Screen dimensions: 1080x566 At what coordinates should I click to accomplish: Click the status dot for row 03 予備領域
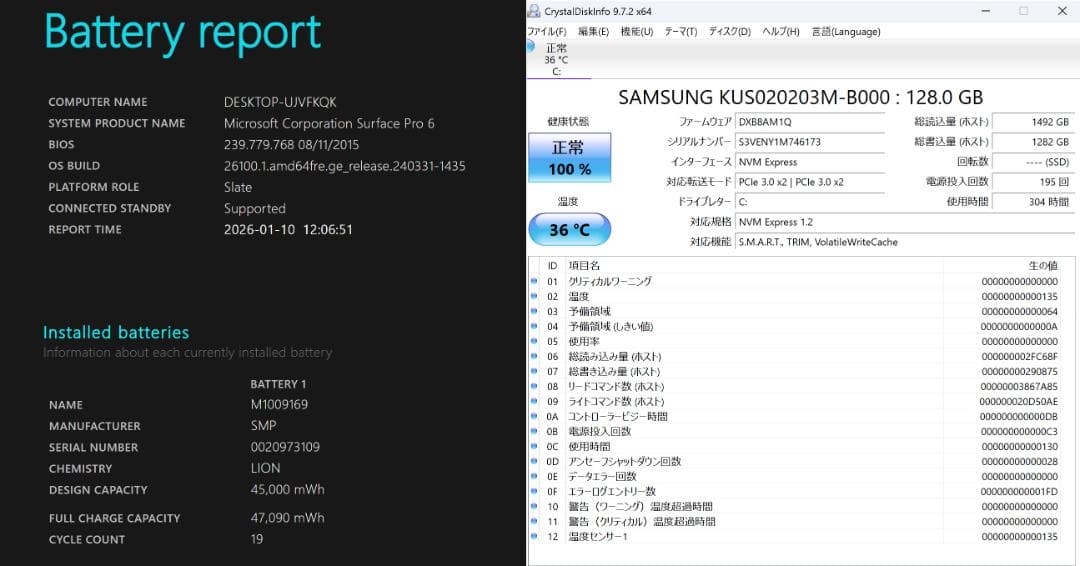pyautogui.click(x=534, y=311)
